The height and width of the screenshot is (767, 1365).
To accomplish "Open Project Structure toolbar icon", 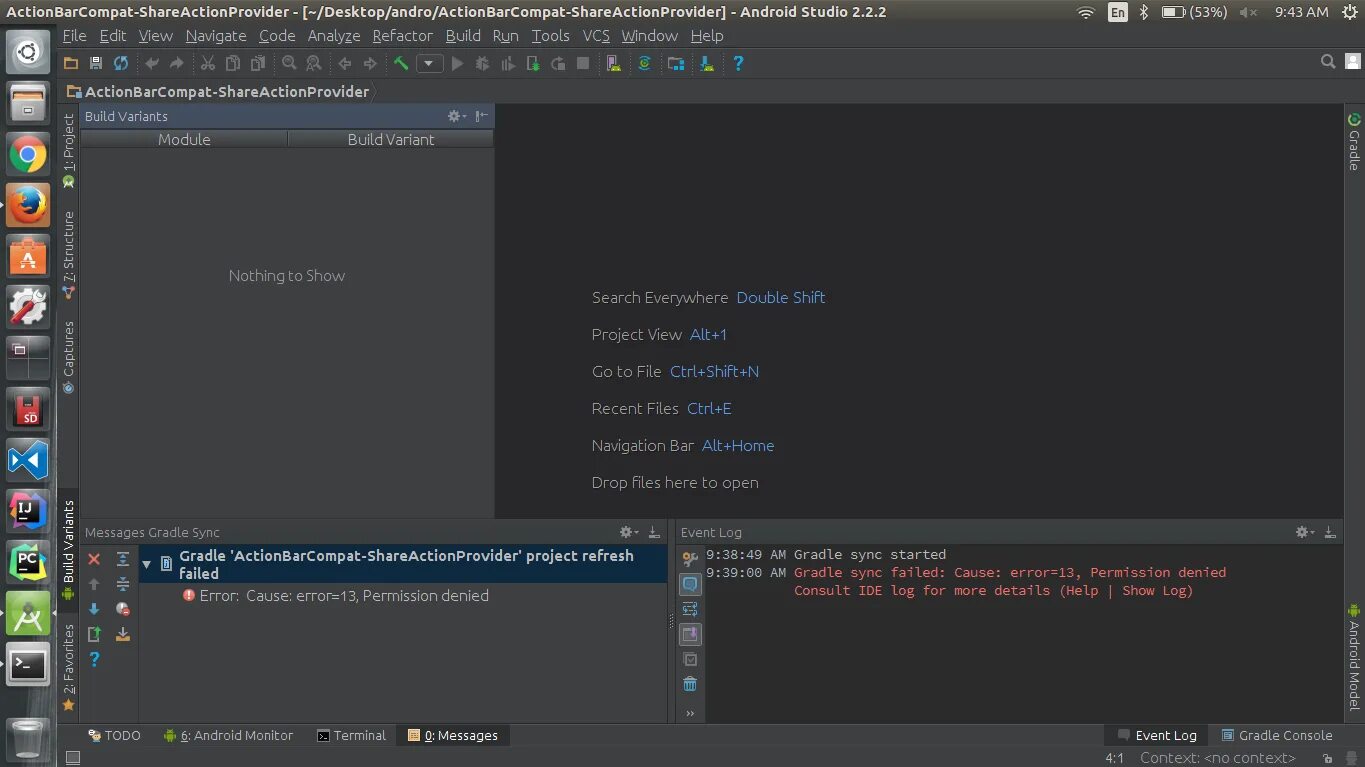I will click(x=676, y=63).
